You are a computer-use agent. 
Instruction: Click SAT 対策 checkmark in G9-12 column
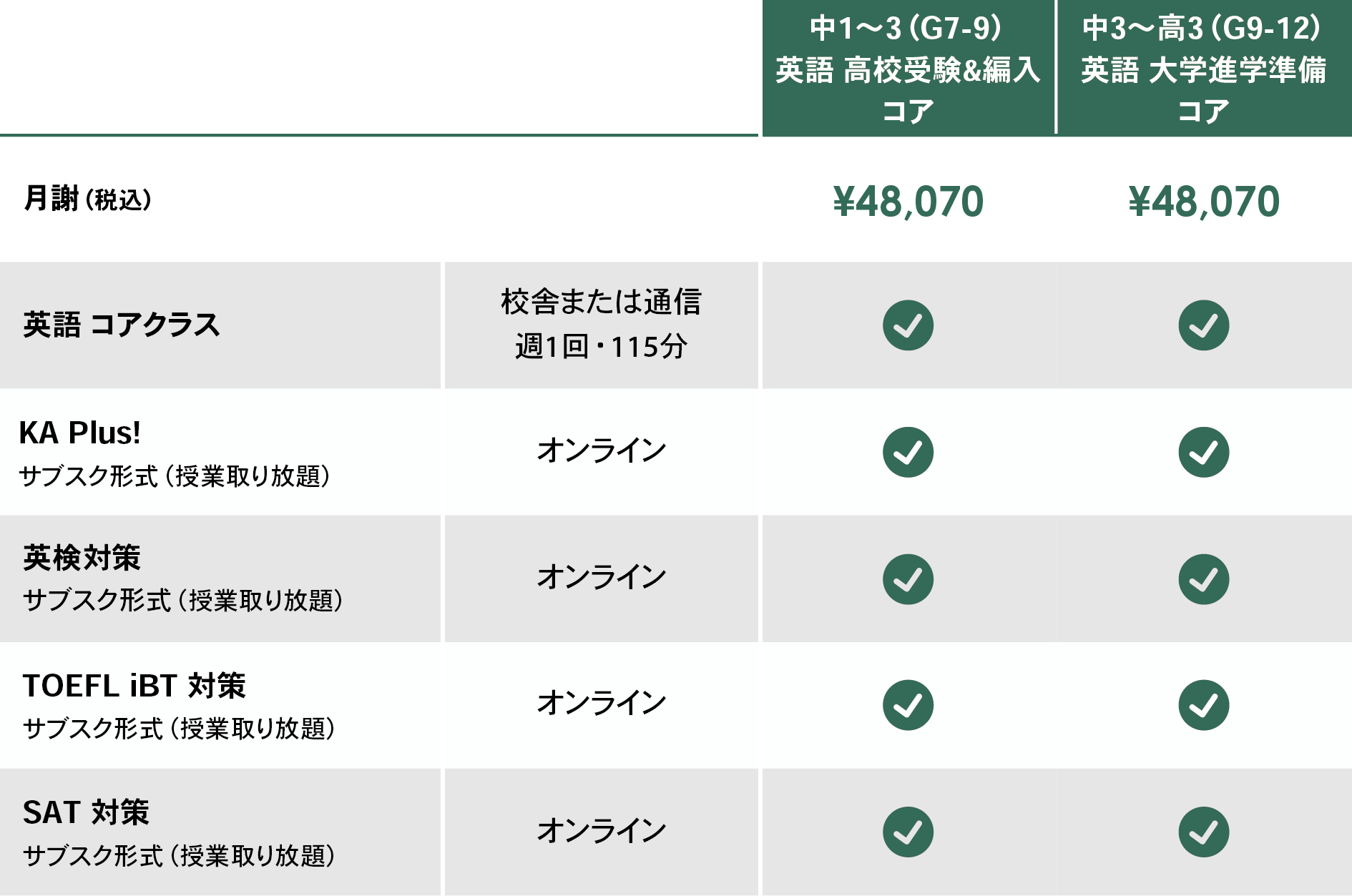tap(1203, 832)
